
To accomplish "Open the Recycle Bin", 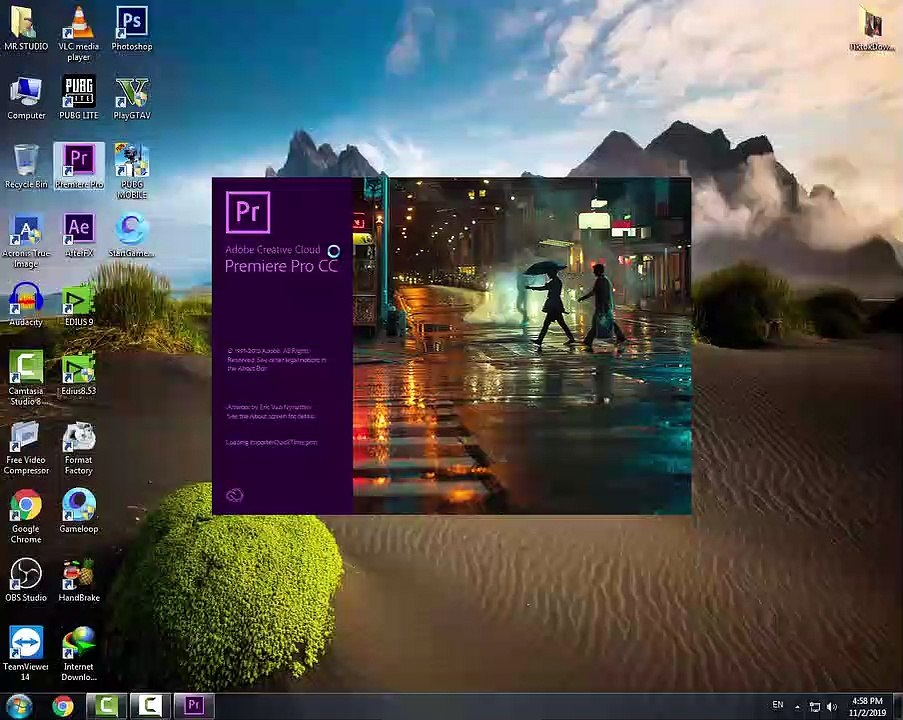I will pyautogui.click(x=26, y=166).
